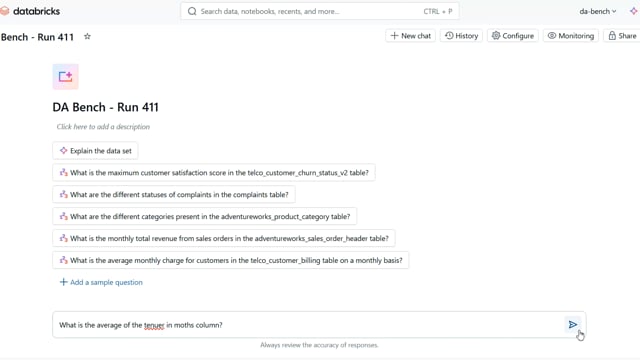Select the monthly total revenue sample question
The width and height of the screenshot is (640, 360).
coord(224,238)
